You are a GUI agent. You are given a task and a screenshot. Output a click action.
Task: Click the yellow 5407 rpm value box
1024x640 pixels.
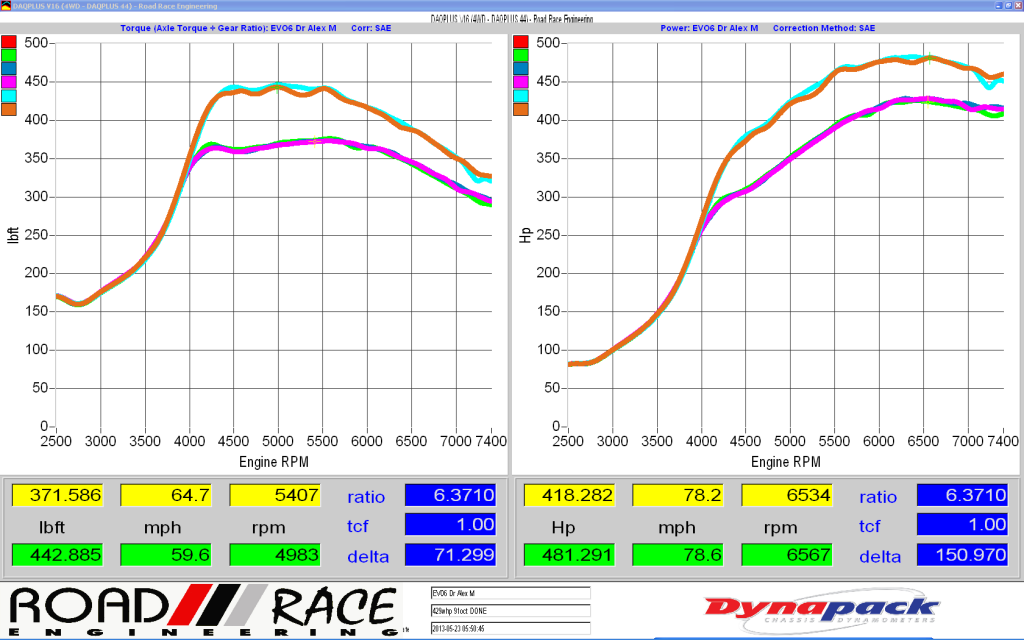point(275,495)
